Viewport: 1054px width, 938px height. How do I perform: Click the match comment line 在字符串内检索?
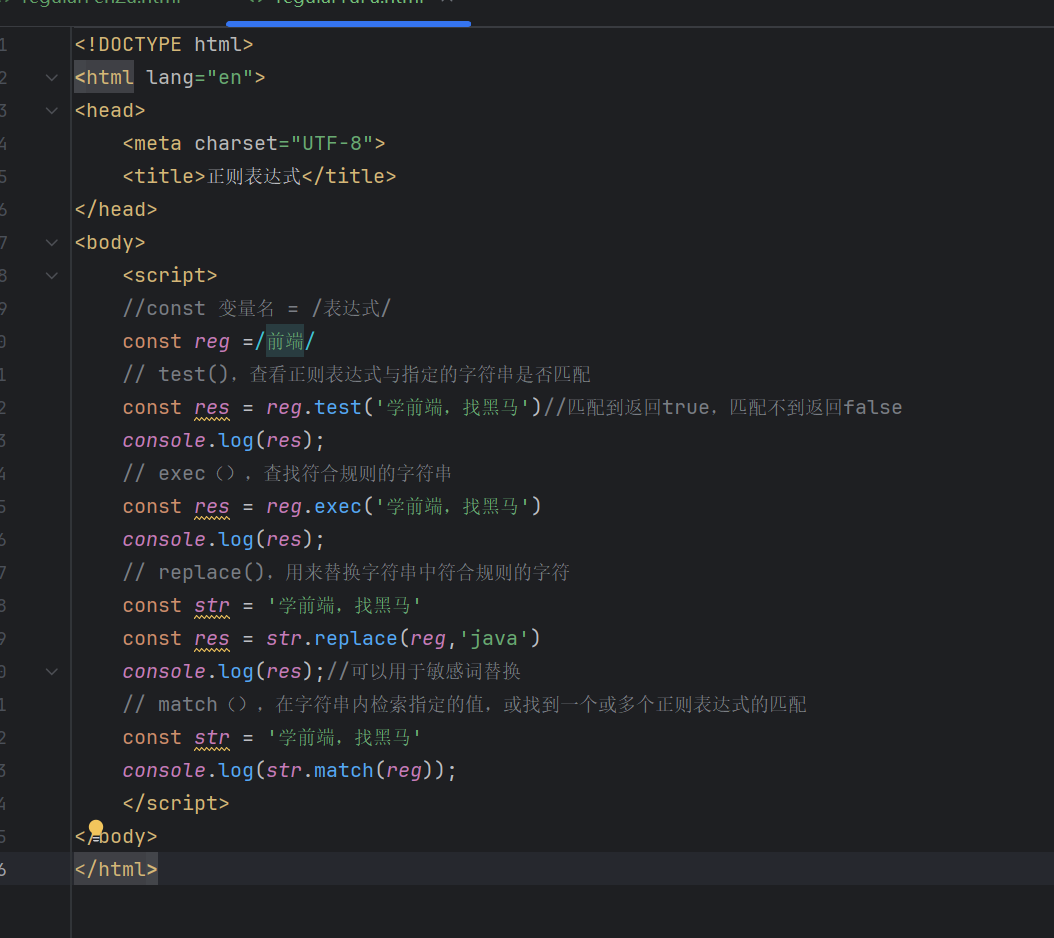(x=464, y=704)
